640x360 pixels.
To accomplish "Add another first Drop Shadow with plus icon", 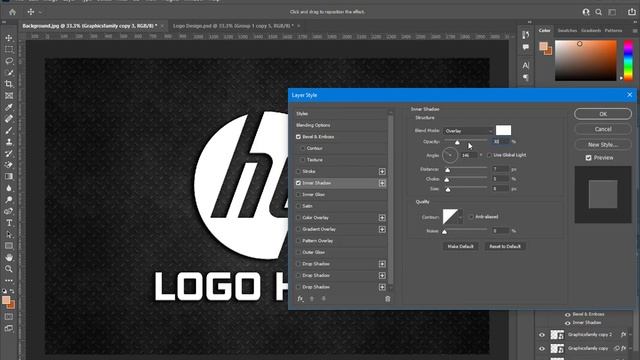I will (382, 264).
